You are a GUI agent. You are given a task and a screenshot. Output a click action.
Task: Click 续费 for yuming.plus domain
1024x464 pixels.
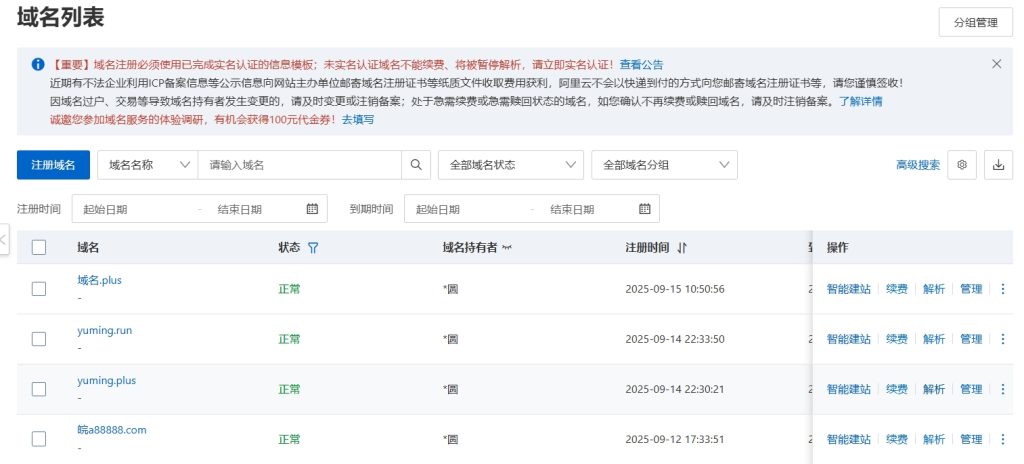(897, 389)
